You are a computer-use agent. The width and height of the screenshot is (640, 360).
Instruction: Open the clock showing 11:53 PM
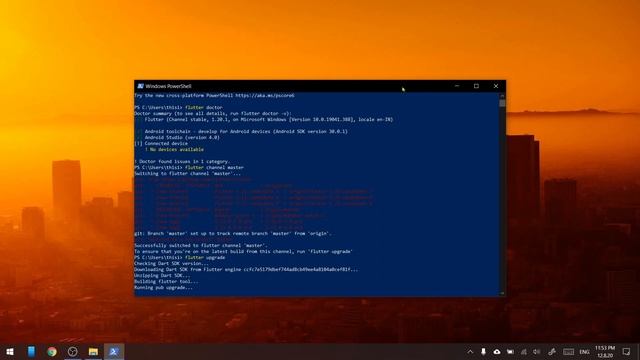click(x=605, y=351)
